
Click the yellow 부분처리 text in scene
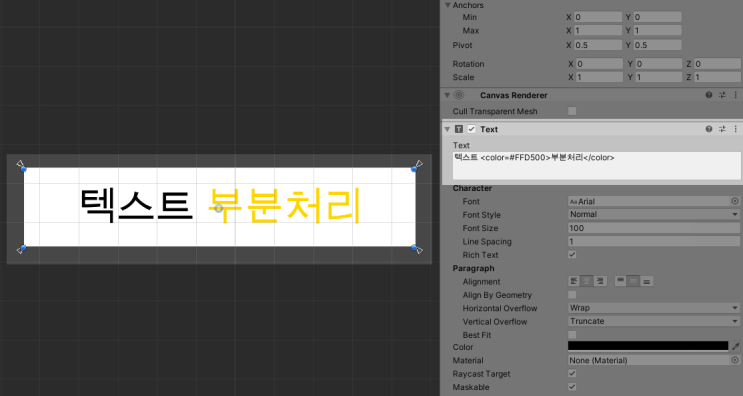point(284,206)
